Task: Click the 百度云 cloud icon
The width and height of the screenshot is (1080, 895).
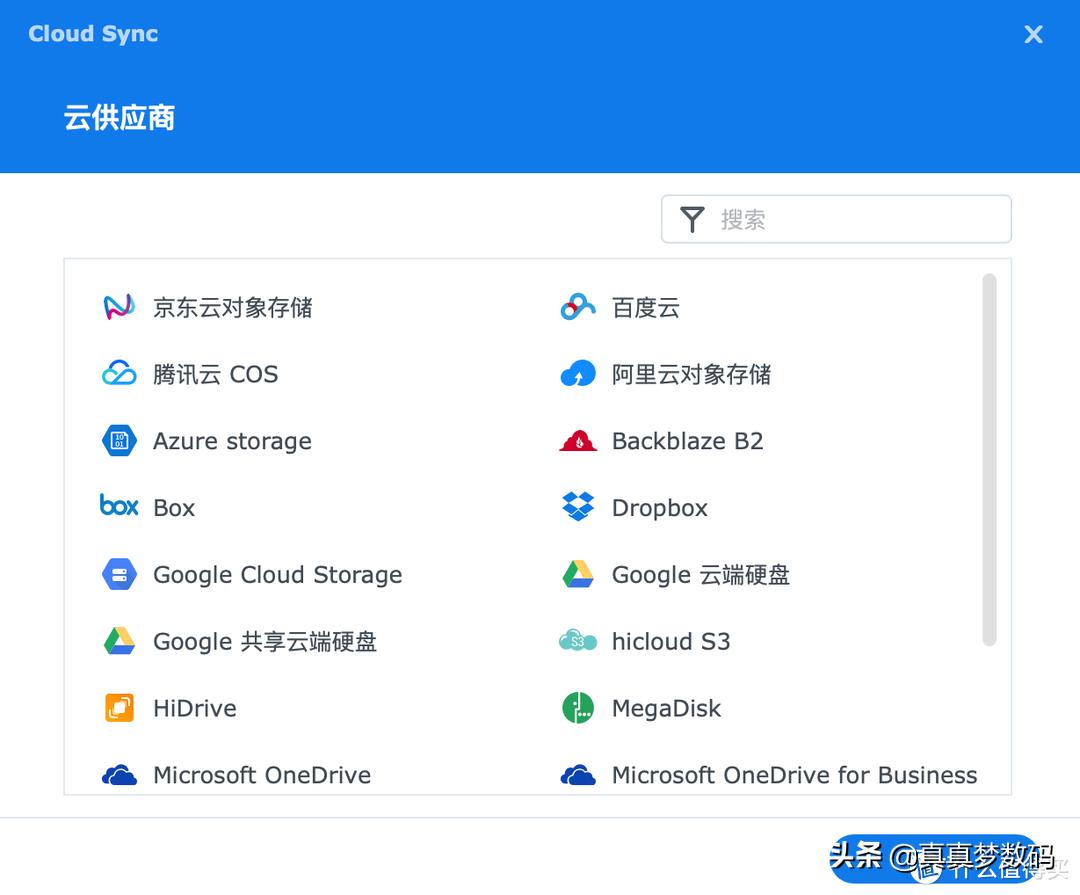Action: pyautogui.click(x=577, y=307)
